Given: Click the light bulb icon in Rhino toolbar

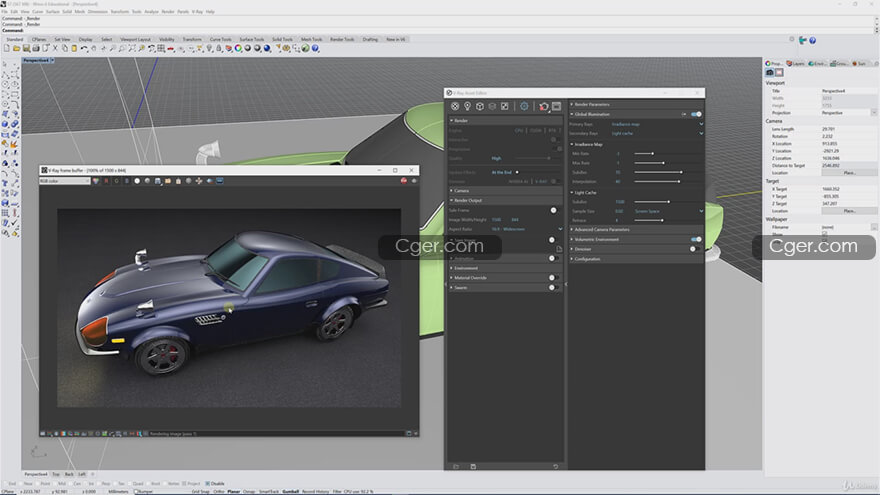Looking at the screenshot, I should (209, 48).
